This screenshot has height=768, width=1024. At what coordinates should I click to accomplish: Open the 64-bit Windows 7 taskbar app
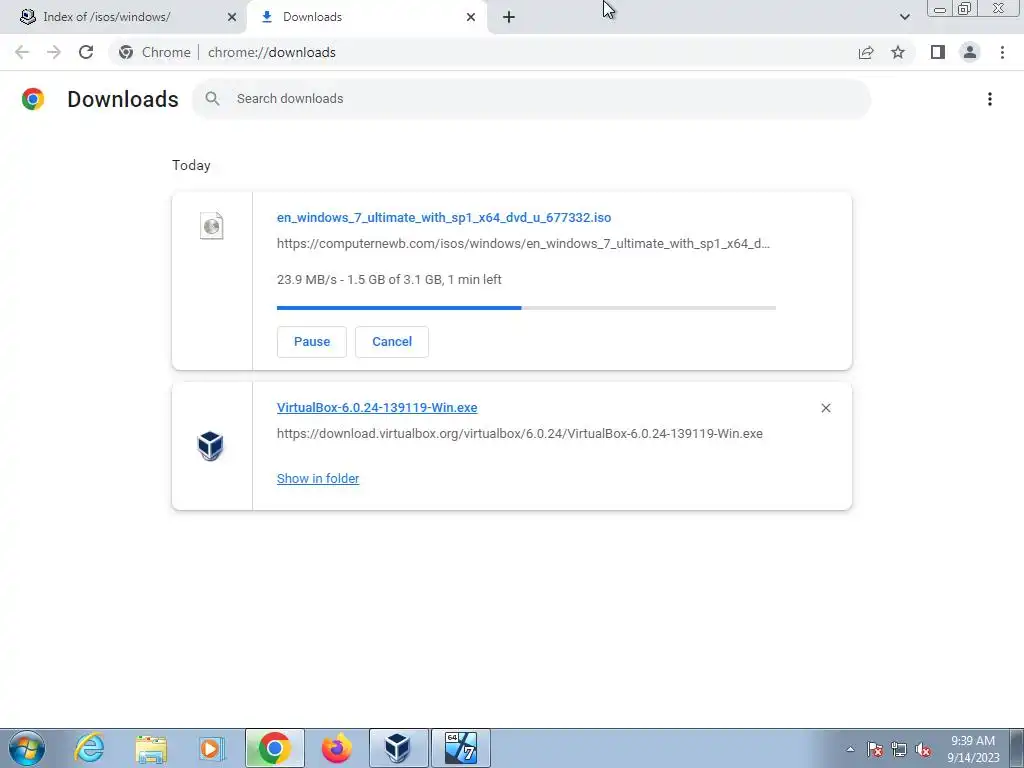tap(460, 748)
